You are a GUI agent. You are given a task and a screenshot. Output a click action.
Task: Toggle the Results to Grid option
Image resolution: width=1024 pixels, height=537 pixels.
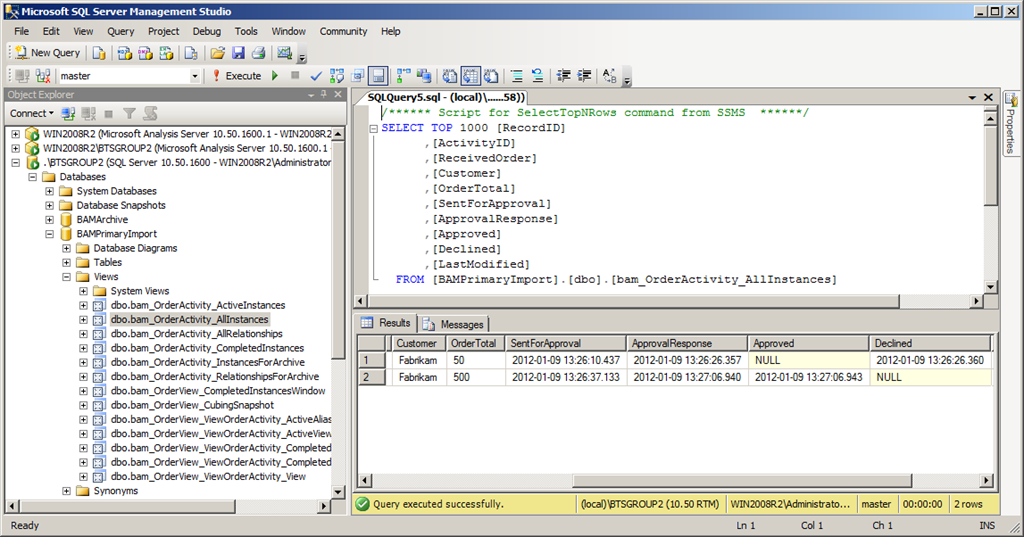470,76
